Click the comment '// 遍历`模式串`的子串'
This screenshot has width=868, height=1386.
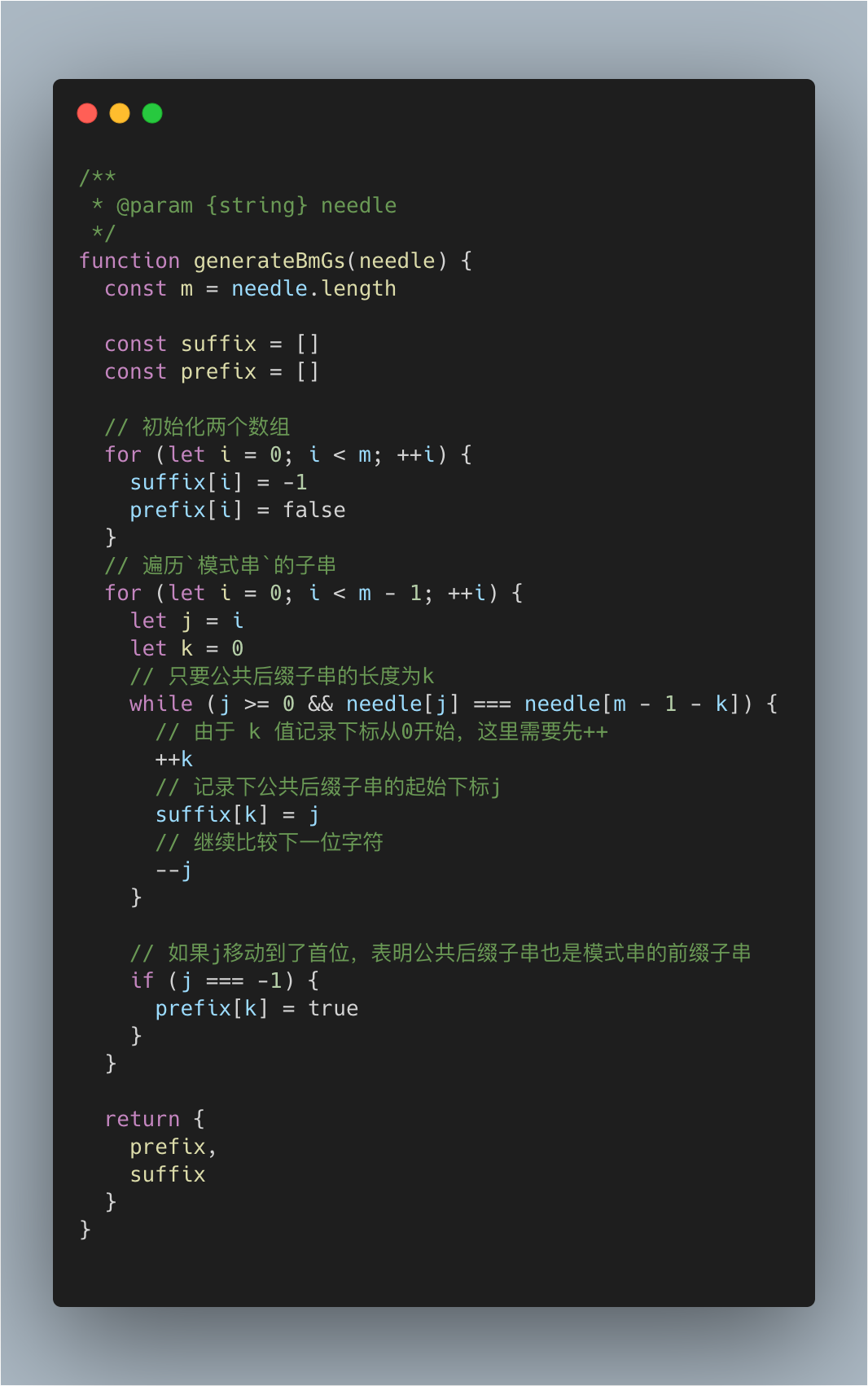tap(220, 565)
